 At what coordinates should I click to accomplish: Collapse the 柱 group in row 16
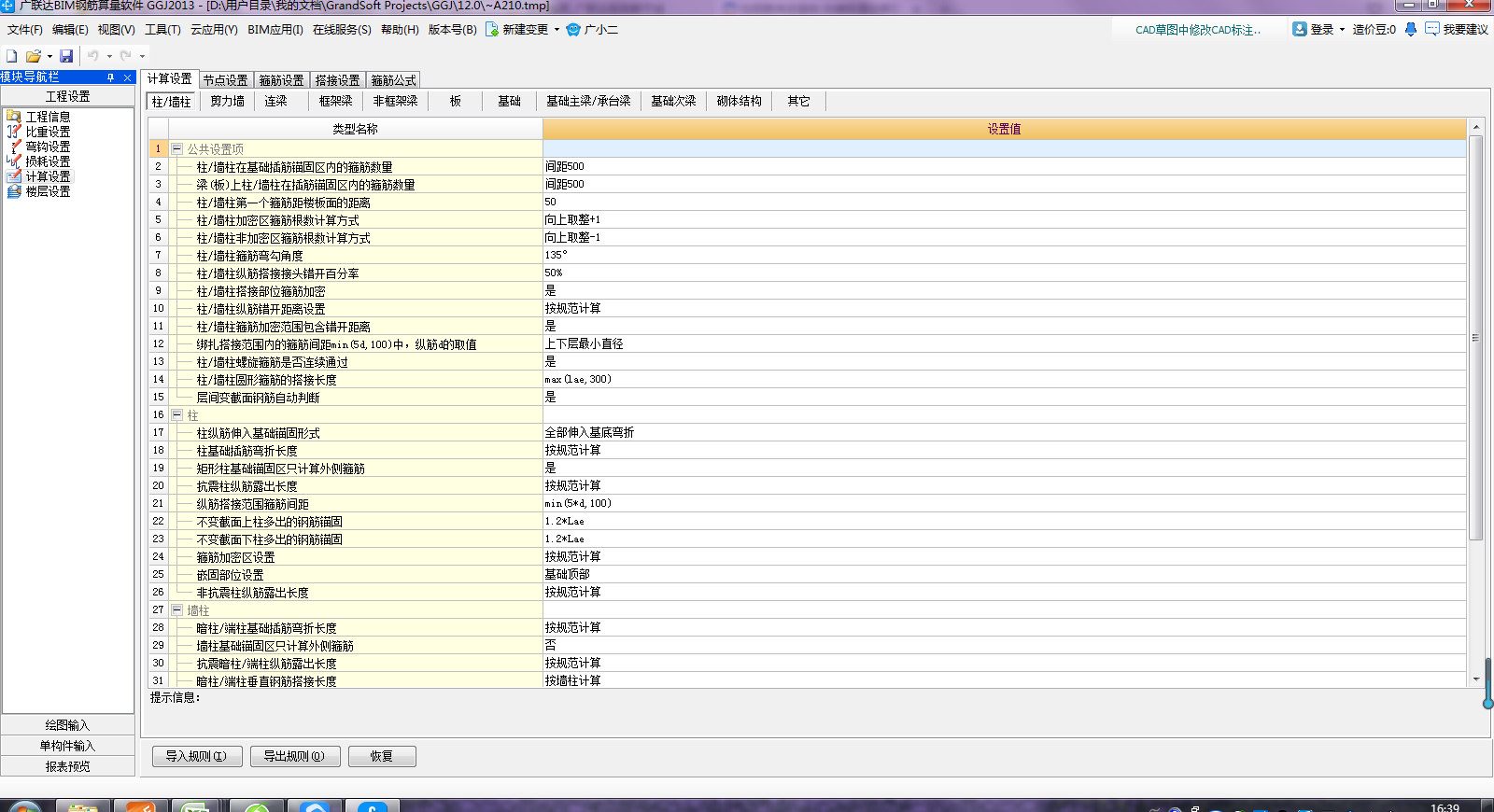point(176,414)
